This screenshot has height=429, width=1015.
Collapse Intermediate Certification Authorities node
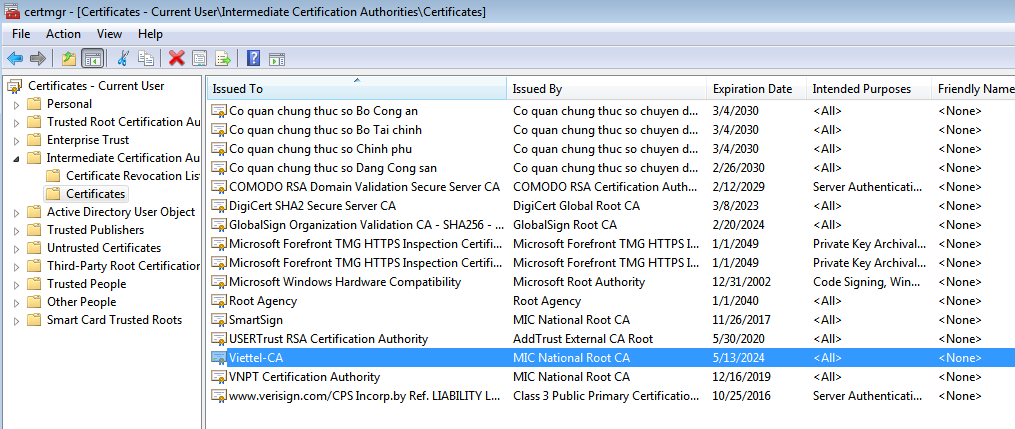[16, 159]
